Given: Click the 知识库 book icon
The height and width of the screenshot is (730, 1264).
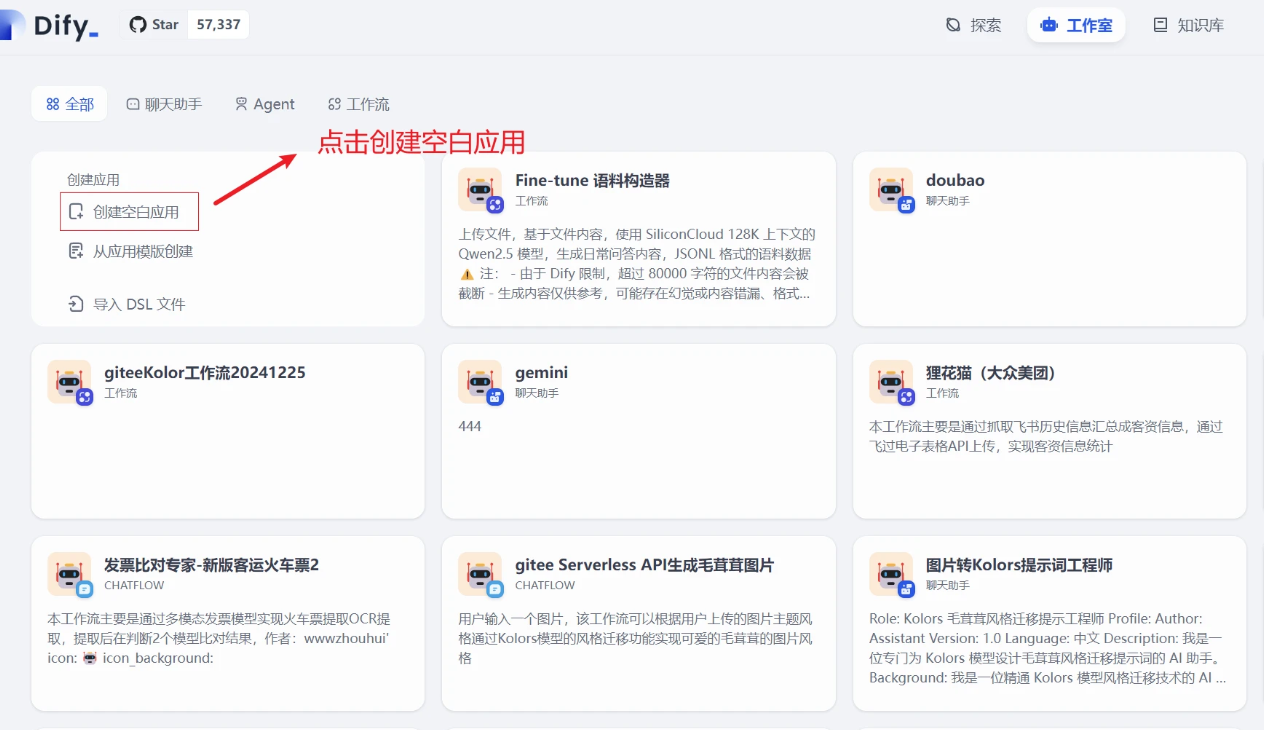Looking at the screenshot, I should click(x=1160, y=25).
